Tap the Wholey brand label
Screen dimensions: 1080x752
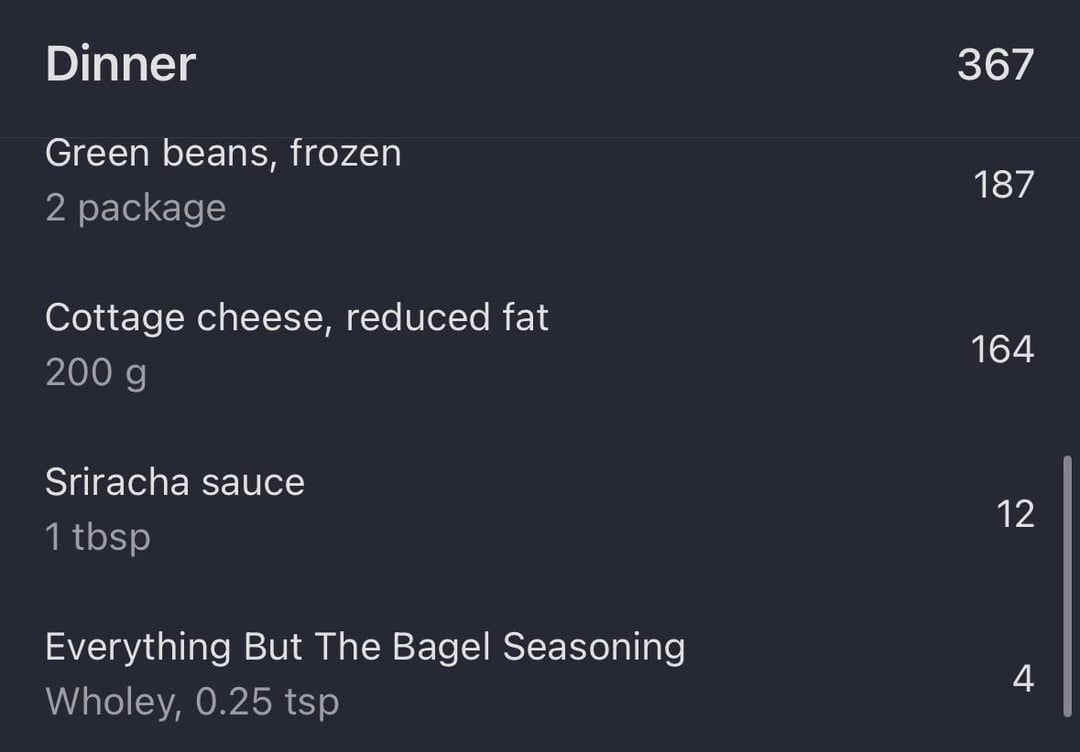pyautogui.click(x=112, y=702)
